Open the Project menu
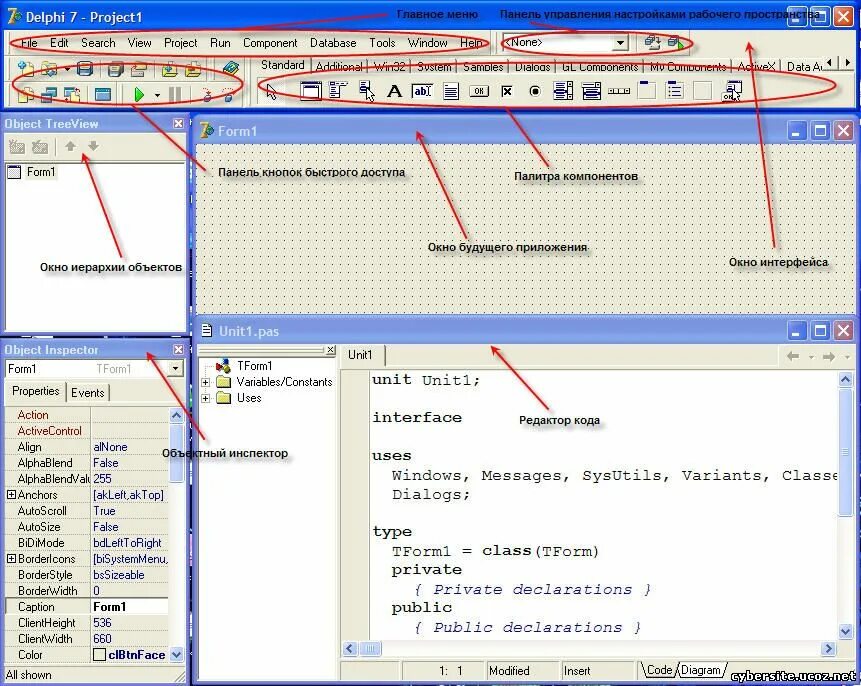 [181, 43]
